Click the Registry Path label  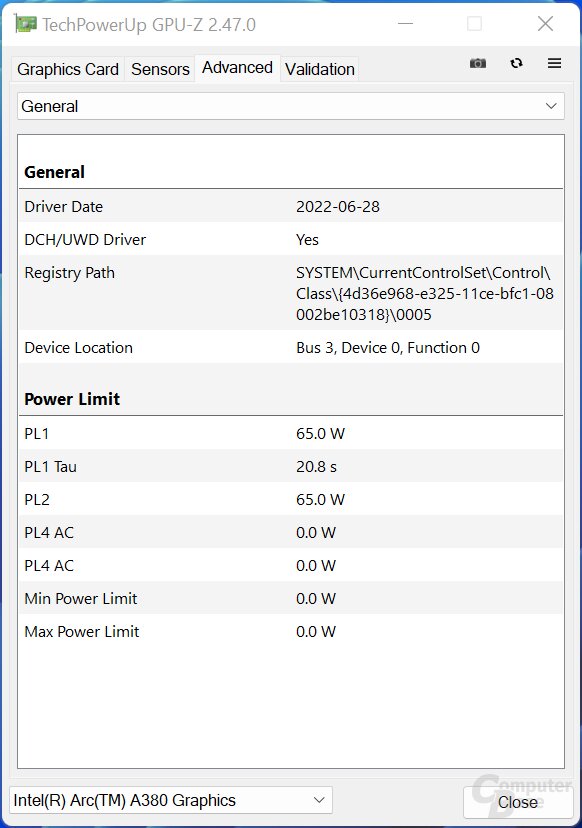(x=69, y=273)
